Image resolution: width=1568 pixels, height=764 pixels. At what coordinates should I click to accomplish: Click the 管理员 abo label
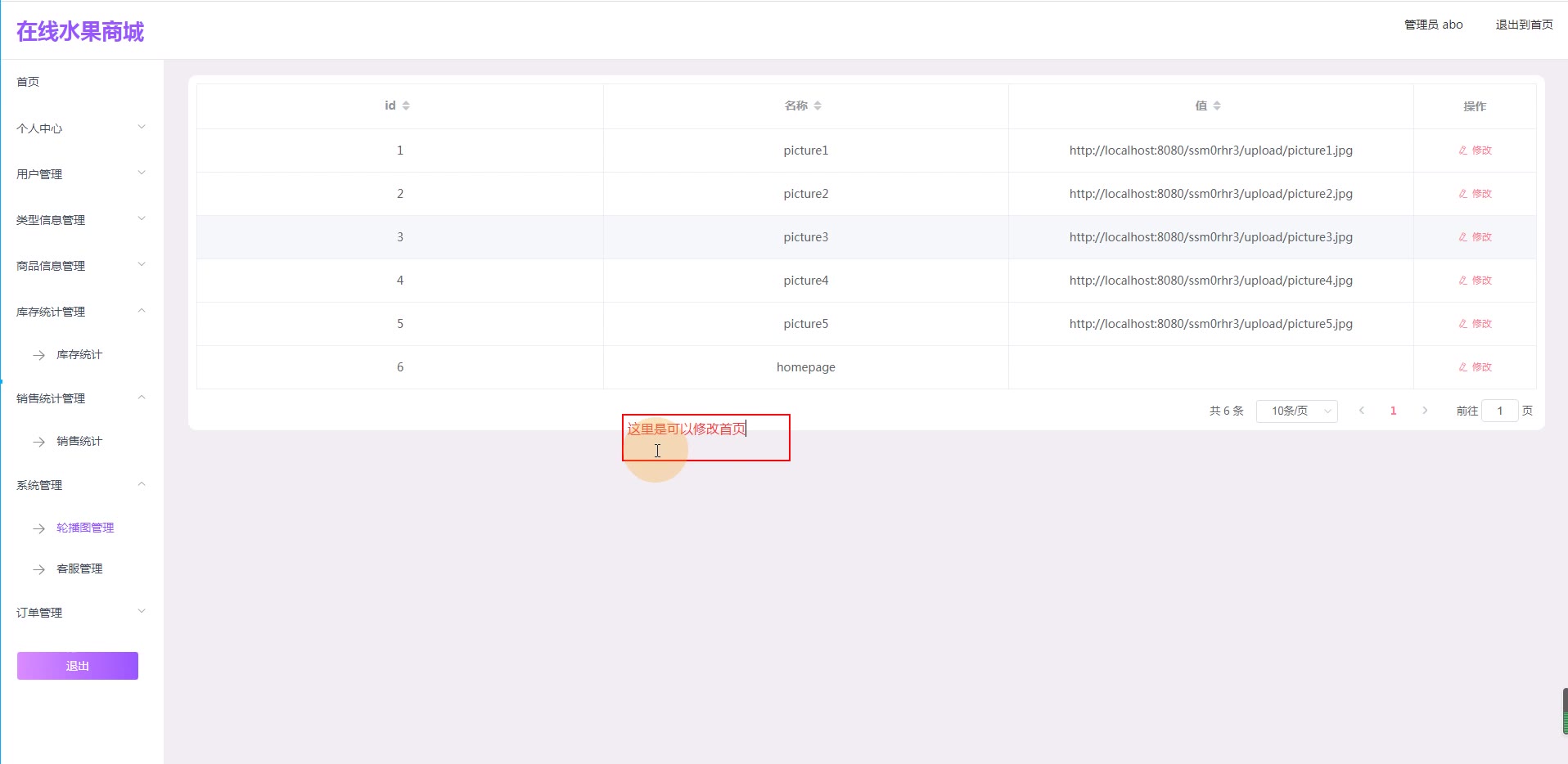1433,25
